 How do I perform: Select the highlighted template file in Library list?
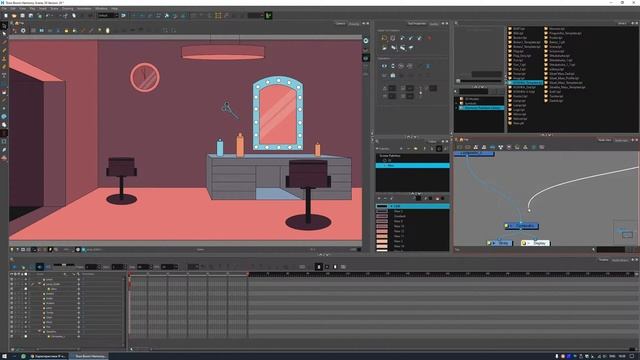click(525, 82)
